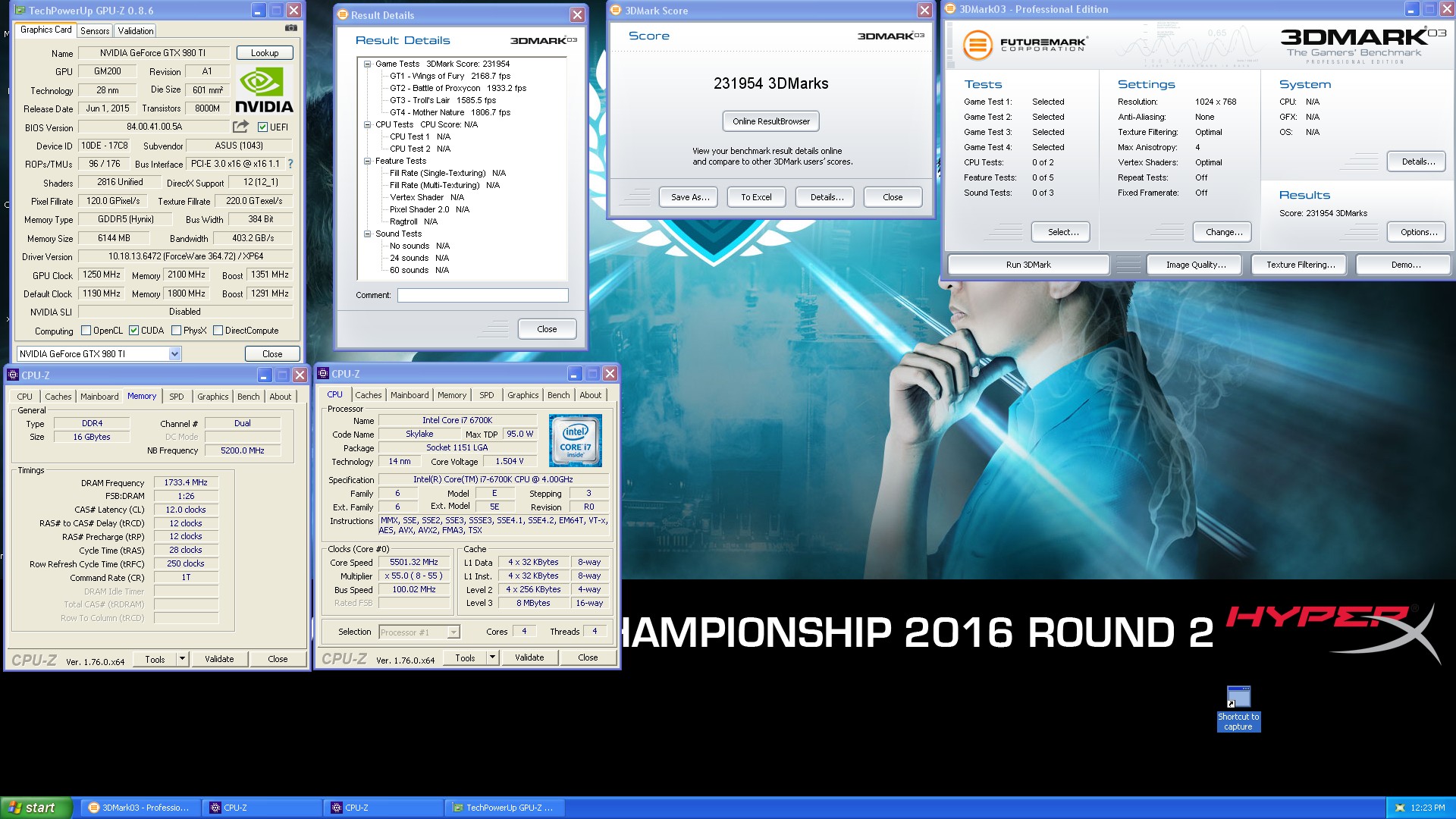Collapse the Feature Tests tree node
This screenshot has width=1456, height=819.
tap(368, 161)
